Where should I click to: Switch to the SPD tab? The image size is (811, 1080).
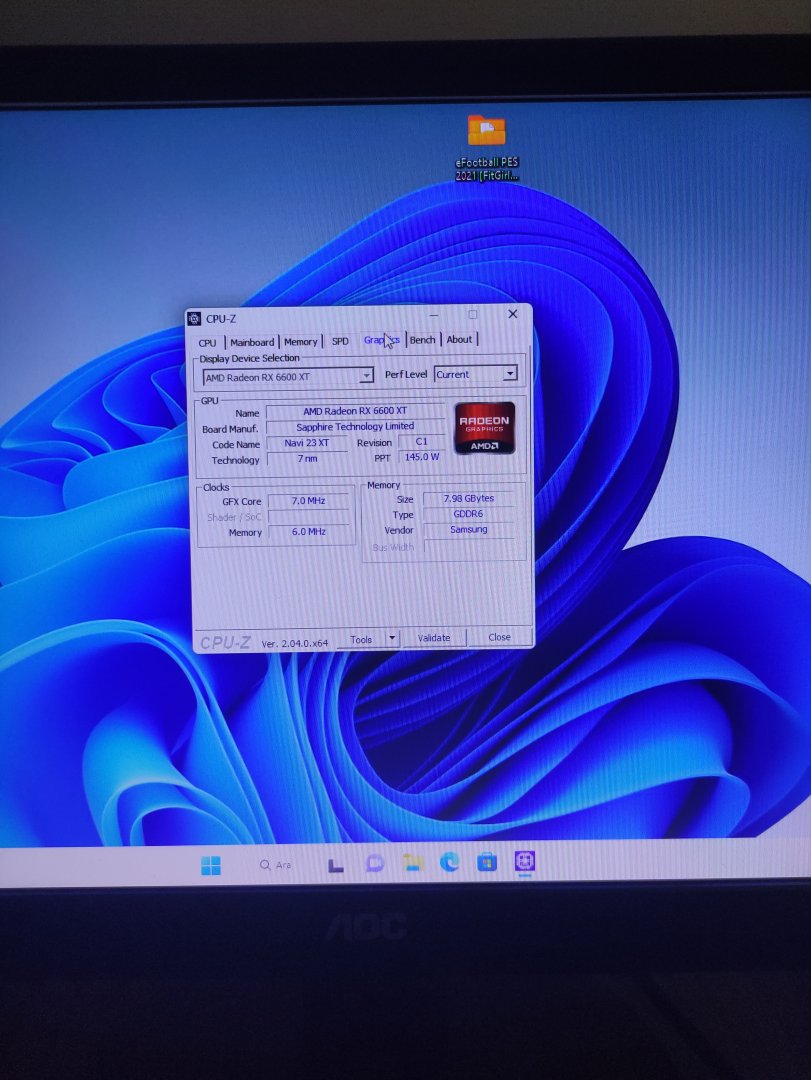(x=340, y=341)
